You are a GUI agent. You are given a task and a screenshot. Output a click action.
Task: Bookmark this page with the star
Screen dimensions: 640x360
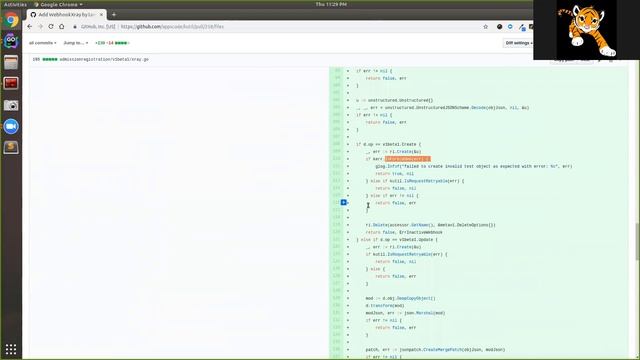point(485,27)
